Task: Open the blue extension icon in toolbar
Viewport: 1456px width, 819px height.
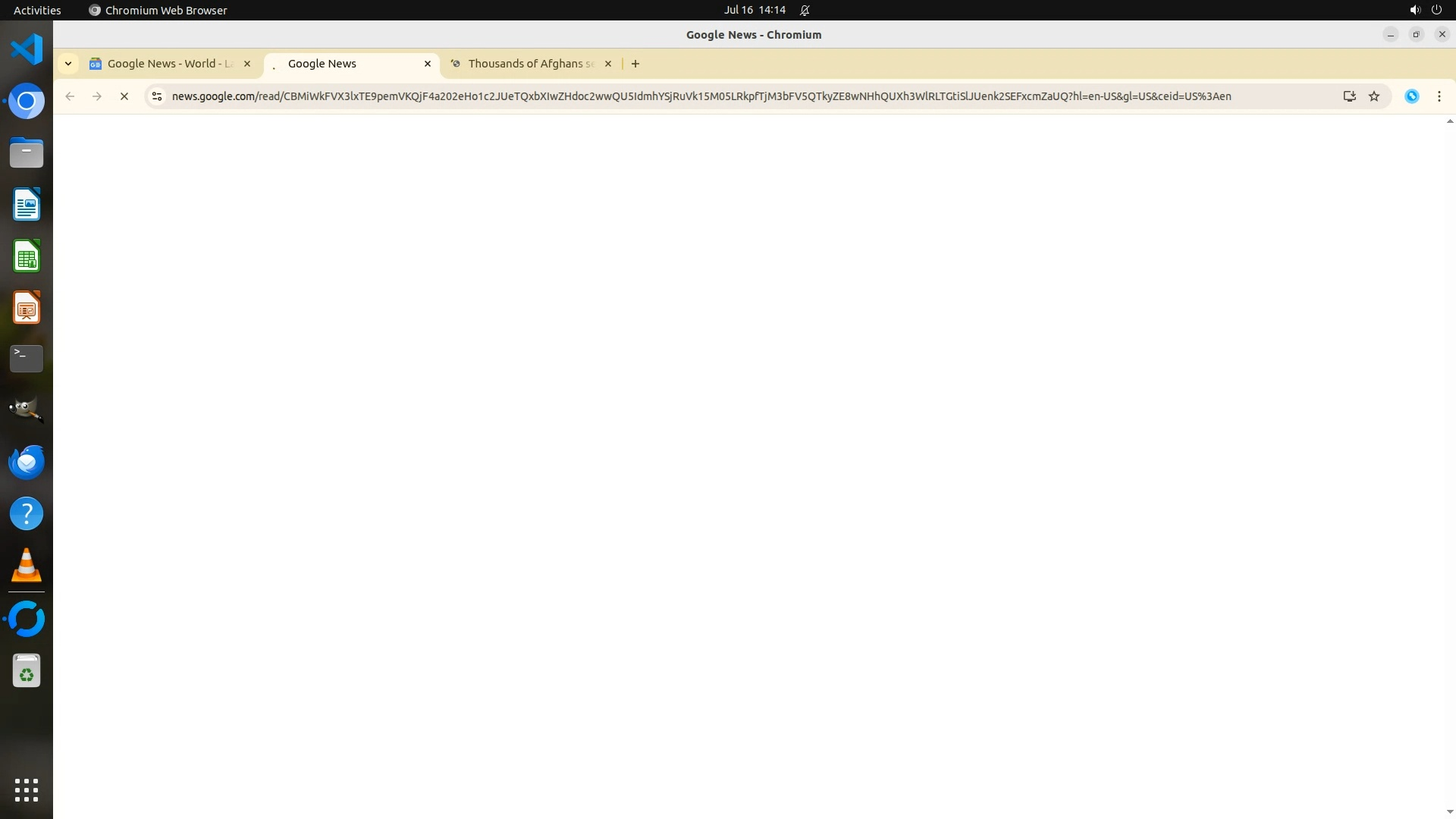Action: [1411, 96]
